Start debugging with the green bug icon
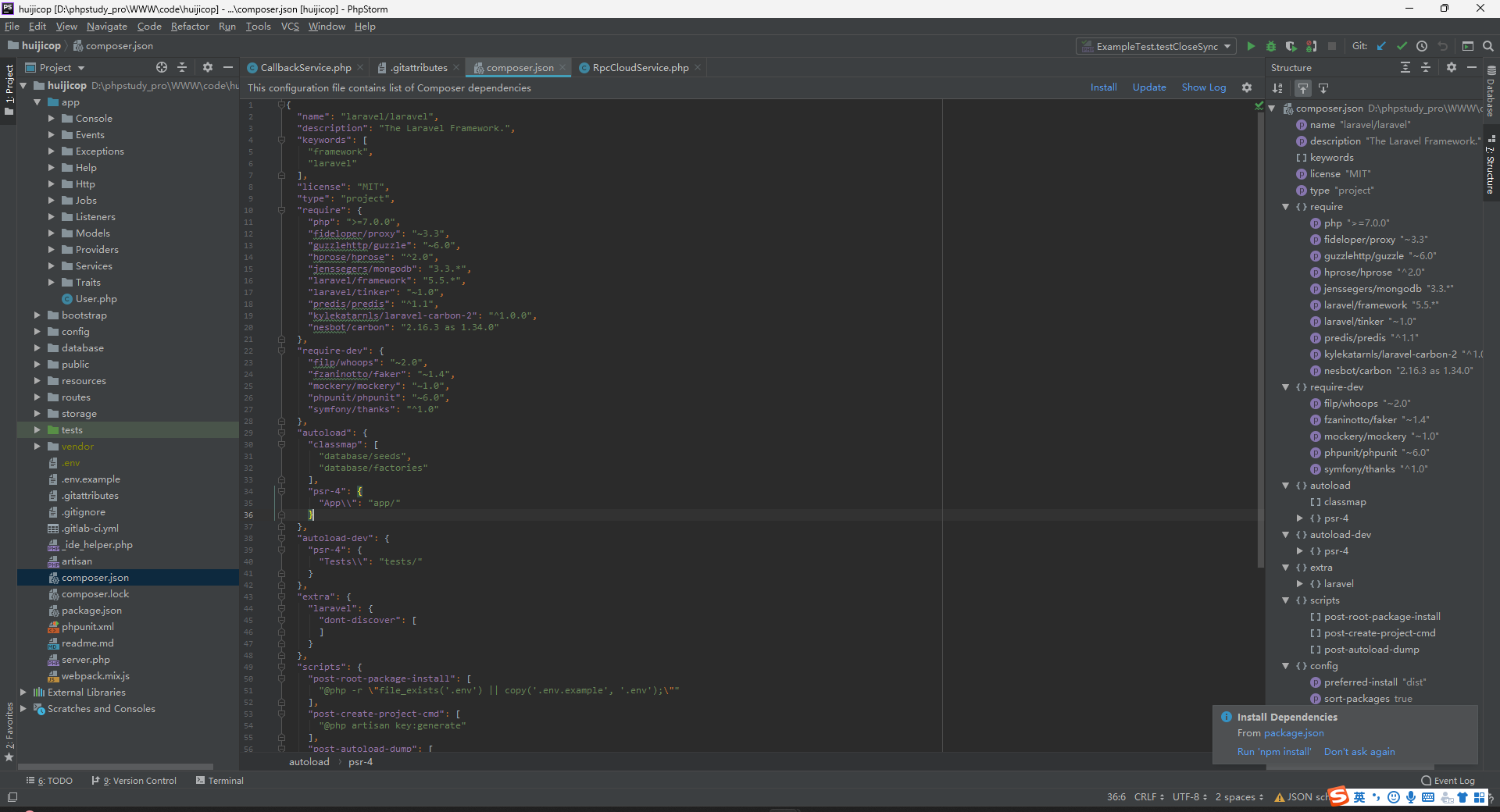This screenshot has width=1500, height=812. pos(1271,46)
